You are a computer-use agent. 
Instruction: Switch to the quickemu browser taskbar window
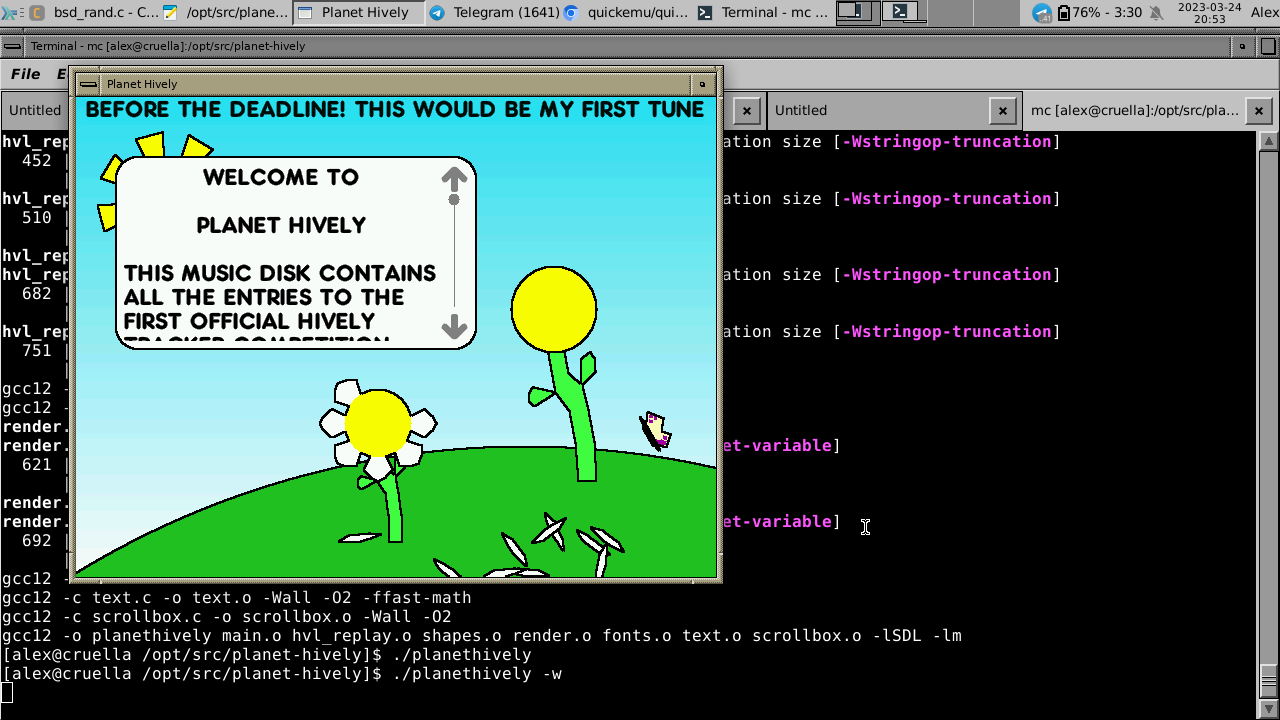coord(627,12)
